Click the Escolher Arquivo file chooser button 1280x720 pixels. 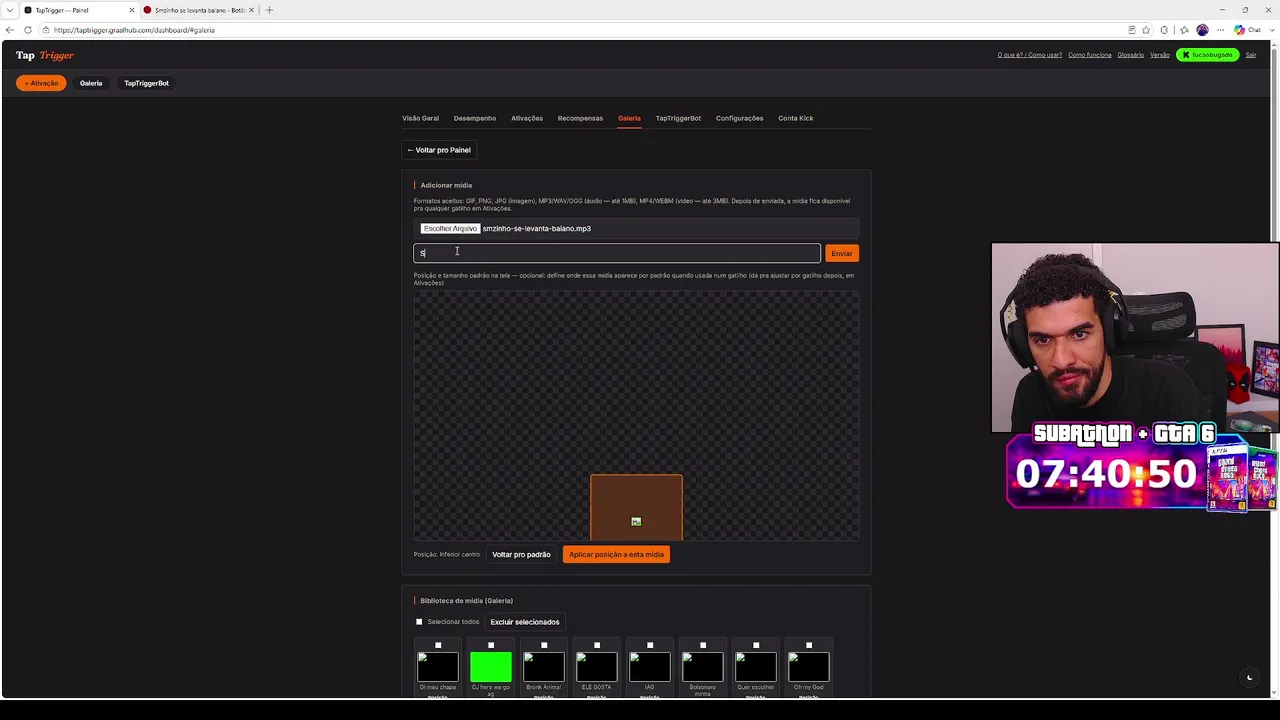coord(450,228)
